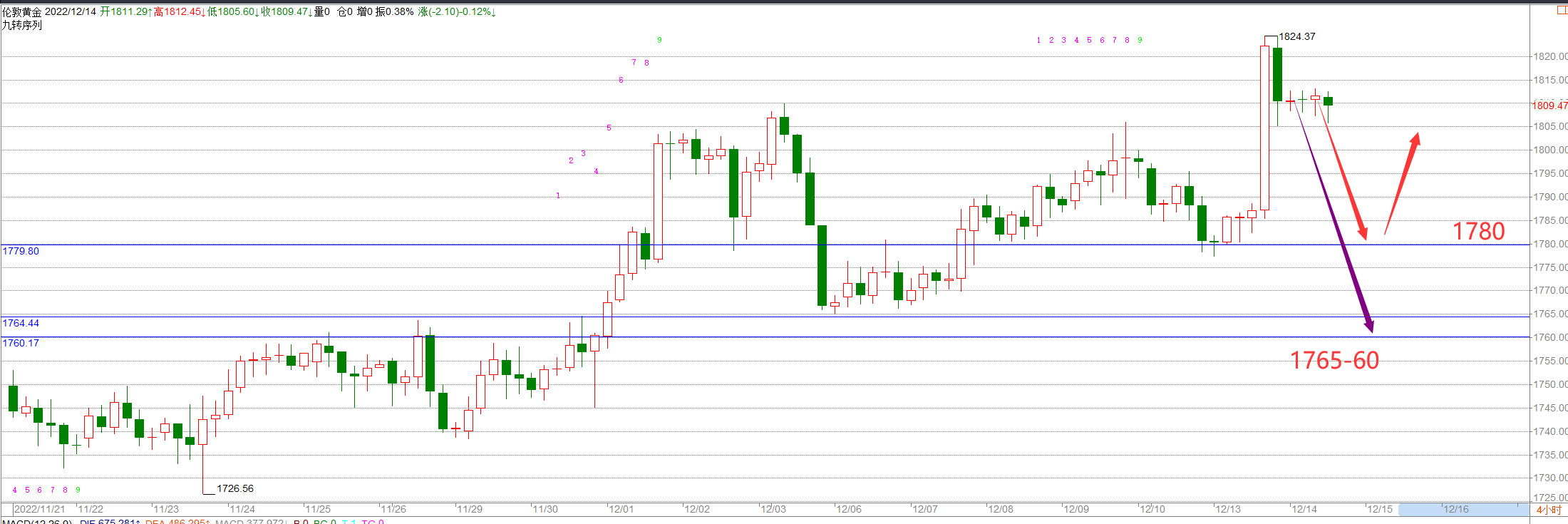Select the 1764.44 horizontal line label

21,323
